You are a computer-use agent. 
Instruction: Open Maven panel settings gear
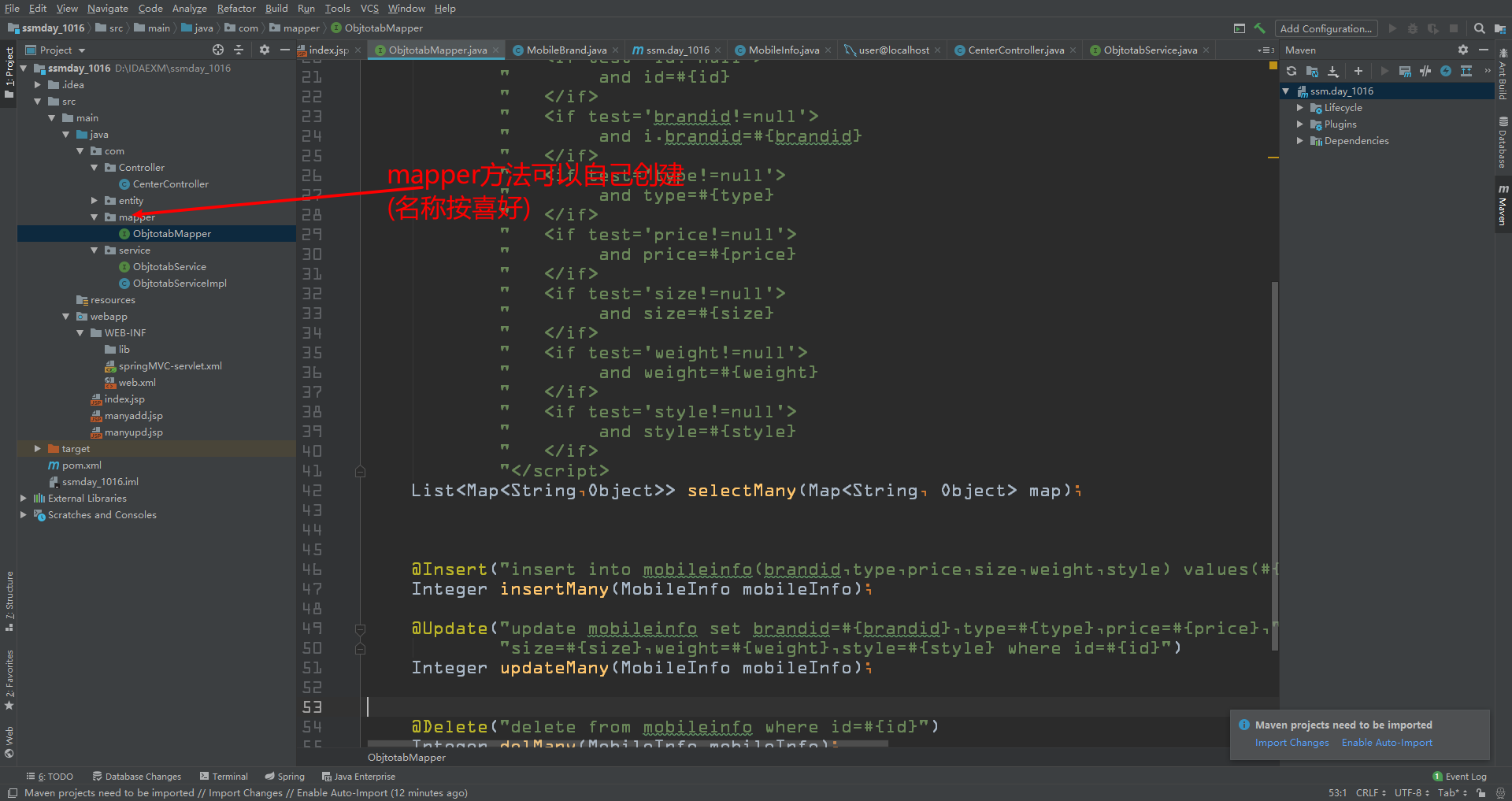[1463, 50]
